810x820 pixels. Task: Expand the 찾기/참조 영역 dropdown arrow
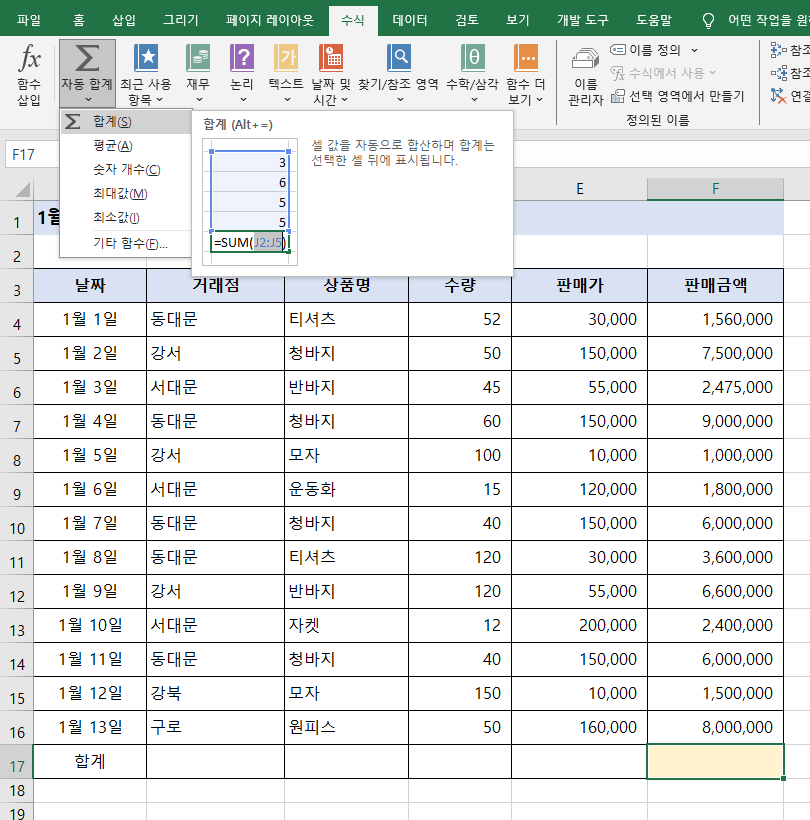400,99
